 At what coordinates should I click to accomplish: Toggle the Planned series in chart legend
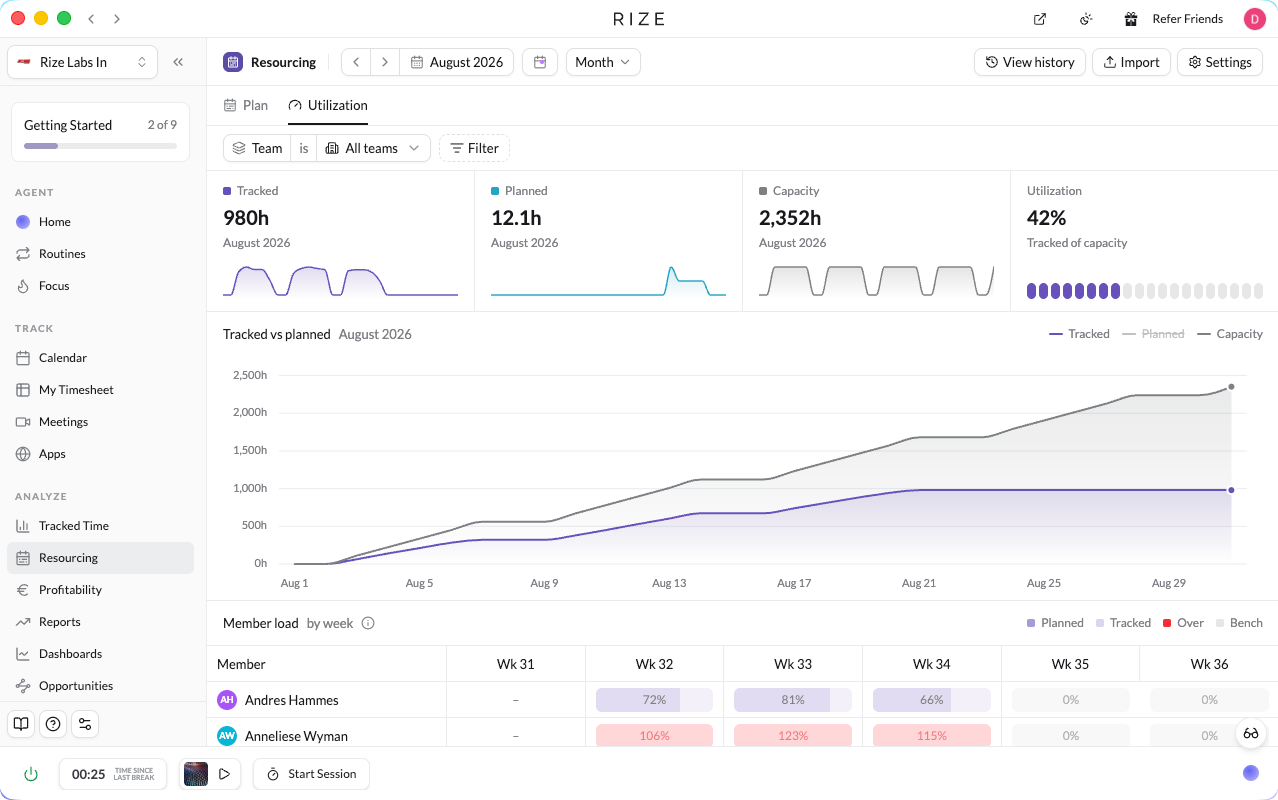click(1153, 334)
